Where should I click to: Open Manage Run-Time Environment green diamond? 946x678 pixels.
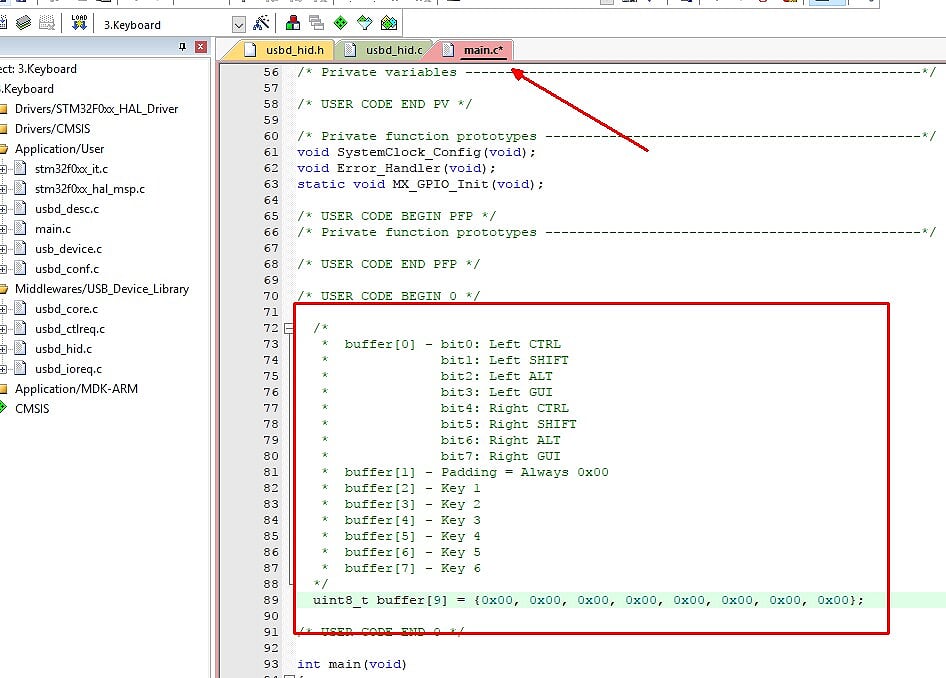[x=341, y=23]
